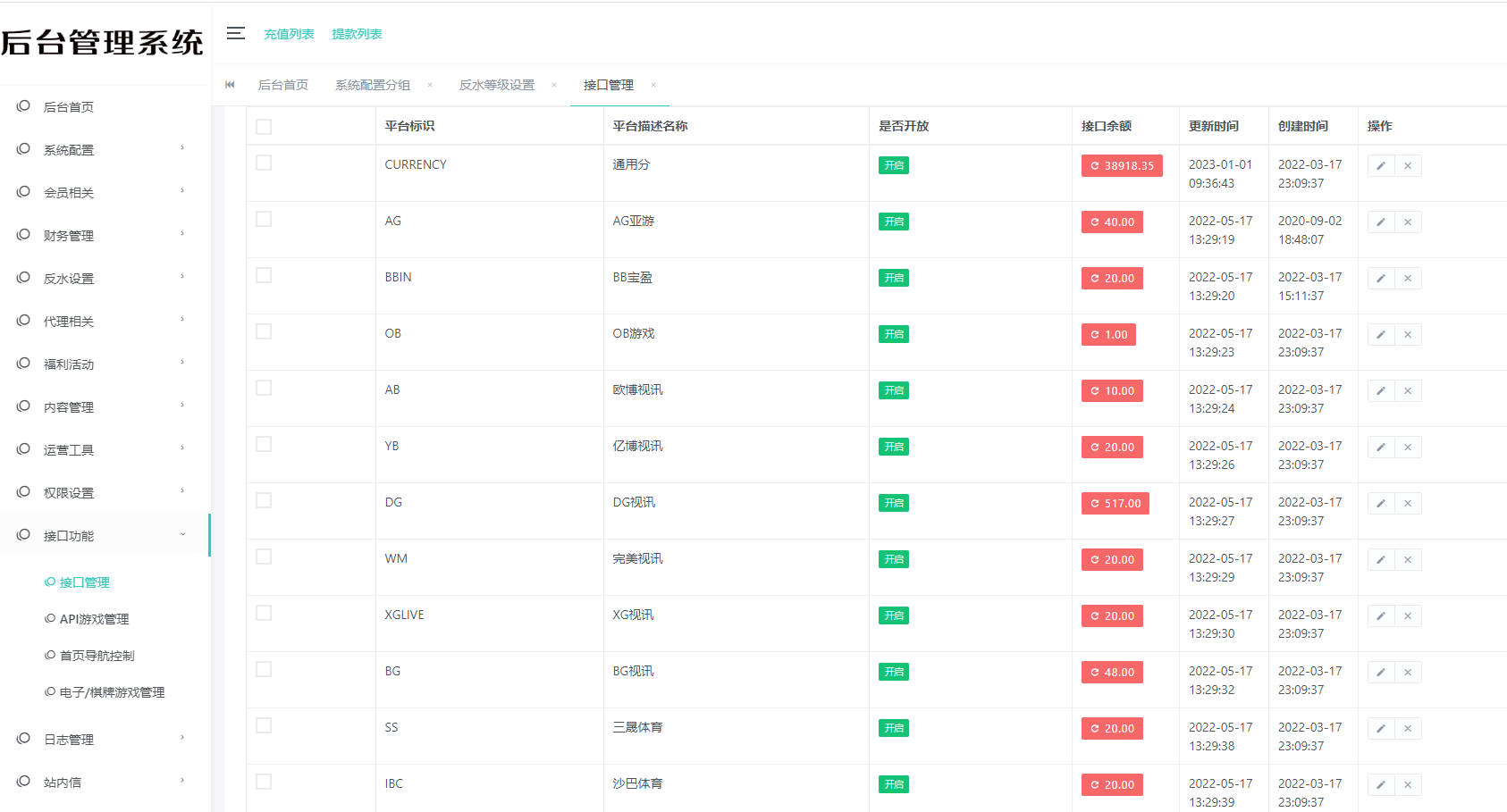Select API游戏管理 in the sidebar
The height and width of the screenshot is (812, 1507).
(94, 618)
